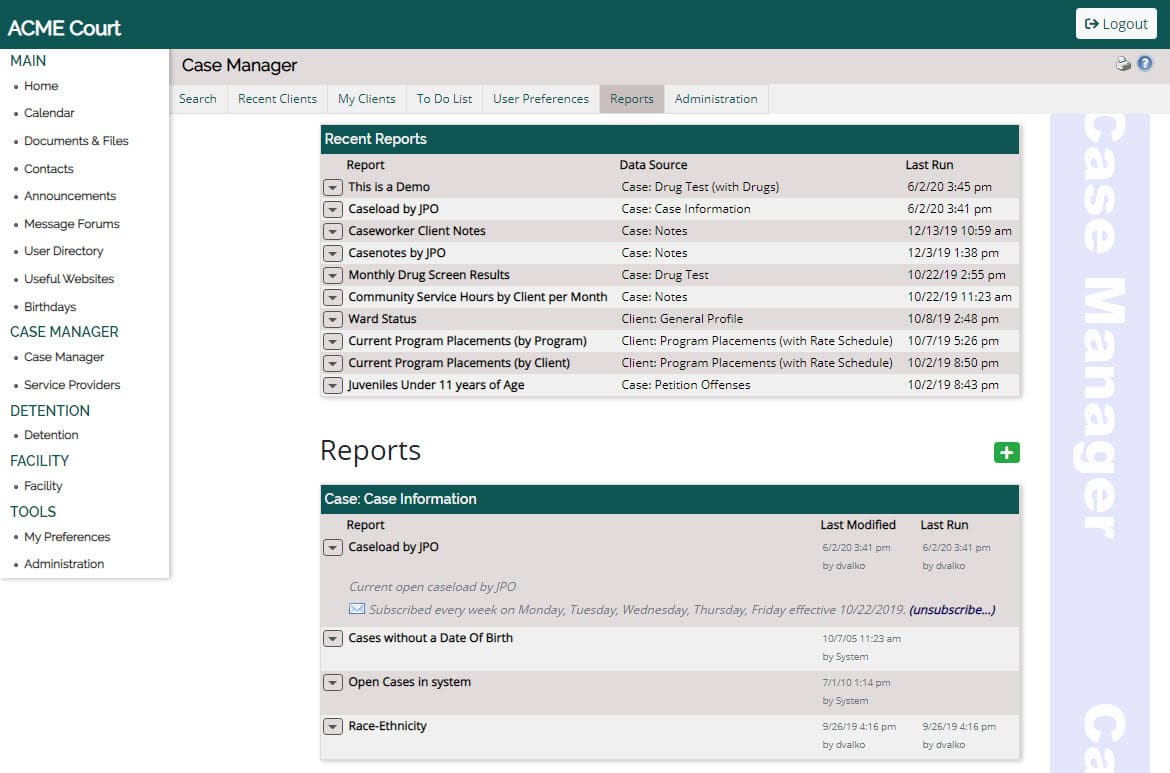Viewport: 1170px width, 773px height.
Task: Go to Home in the sidebar
Action: point(41,86)
